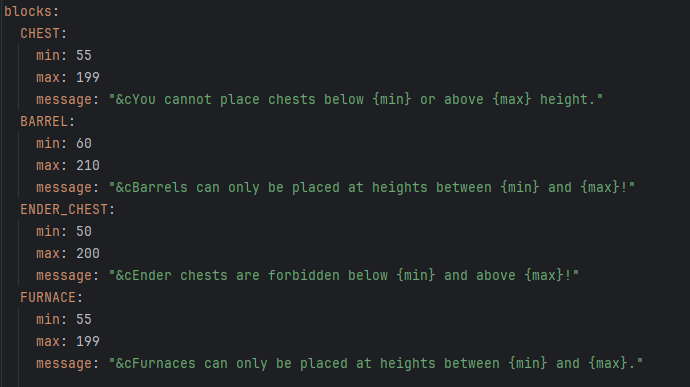The height and width of the screenshot is (387, 690).
Task: Select the BARREL key line
Action: (48, 122)
